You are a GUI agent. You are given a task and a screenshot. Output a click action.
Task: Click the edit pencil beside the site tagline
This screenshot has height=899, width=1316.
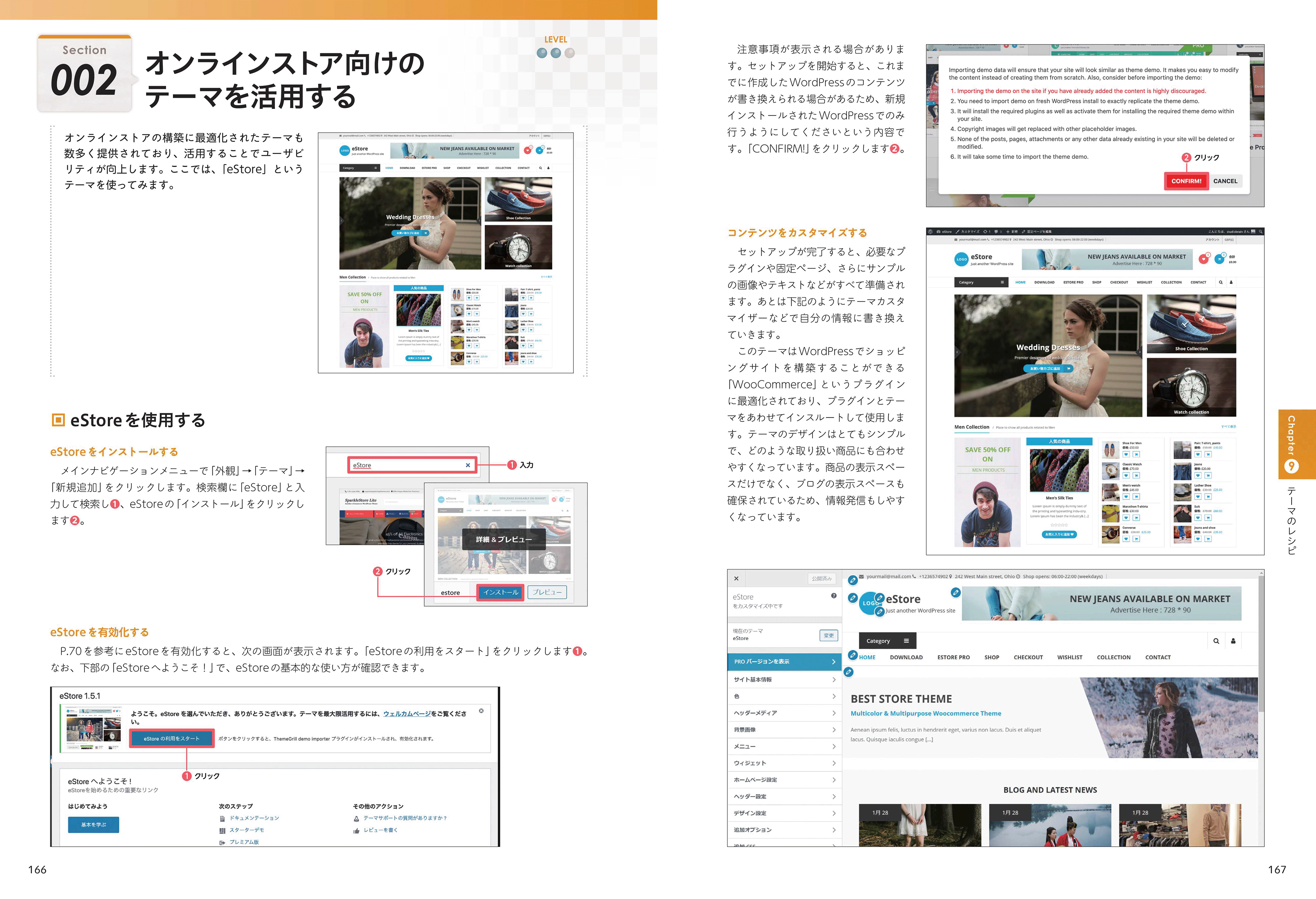[879, 611]
